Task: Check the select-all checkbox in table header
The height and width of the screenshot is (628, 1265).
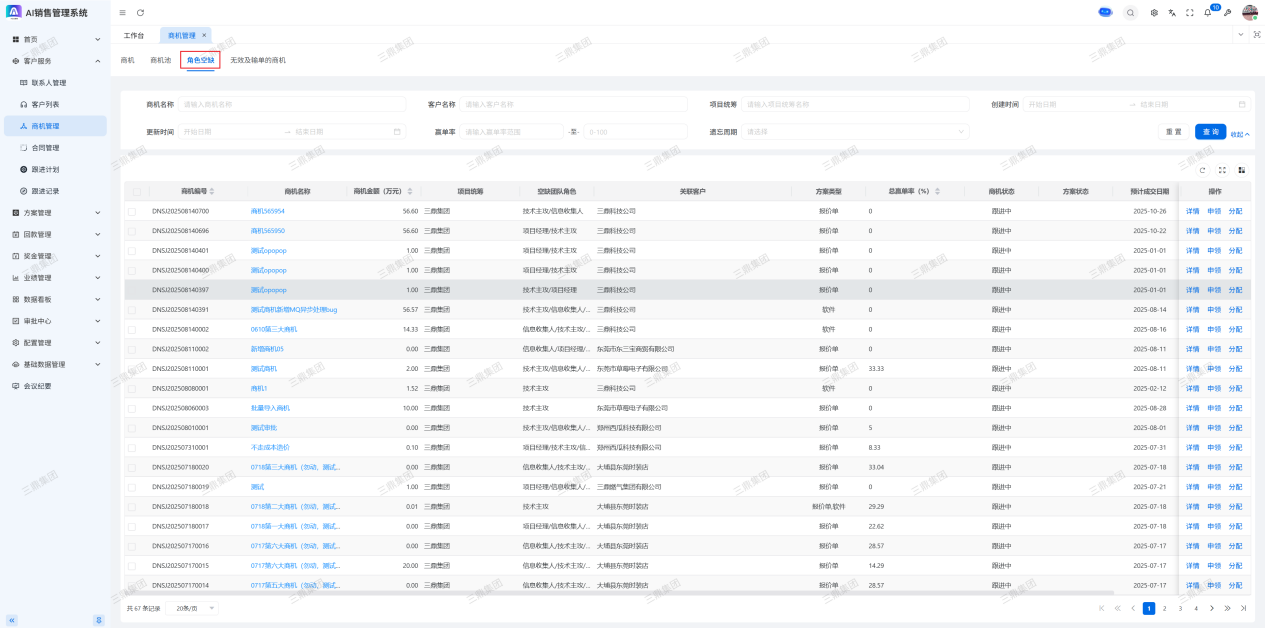Action: coord(136,191)
